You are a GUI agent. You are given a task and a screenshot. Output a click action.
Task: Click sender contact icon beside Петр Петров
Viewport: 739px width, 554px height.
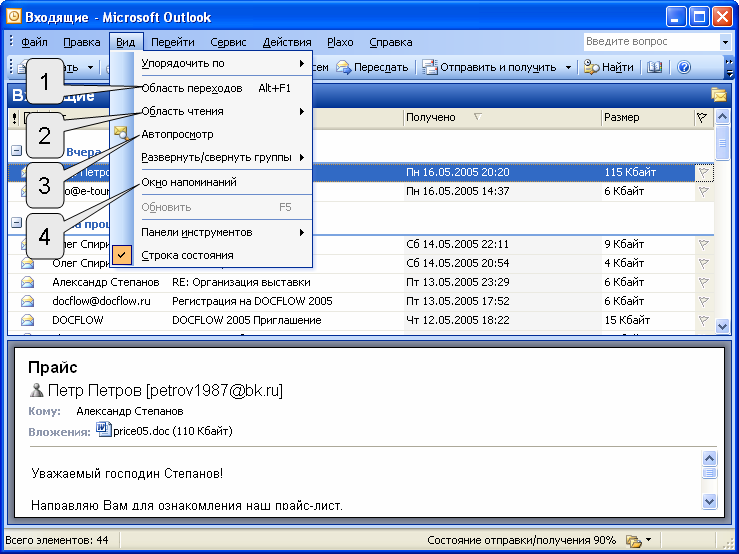coord(36,390)
